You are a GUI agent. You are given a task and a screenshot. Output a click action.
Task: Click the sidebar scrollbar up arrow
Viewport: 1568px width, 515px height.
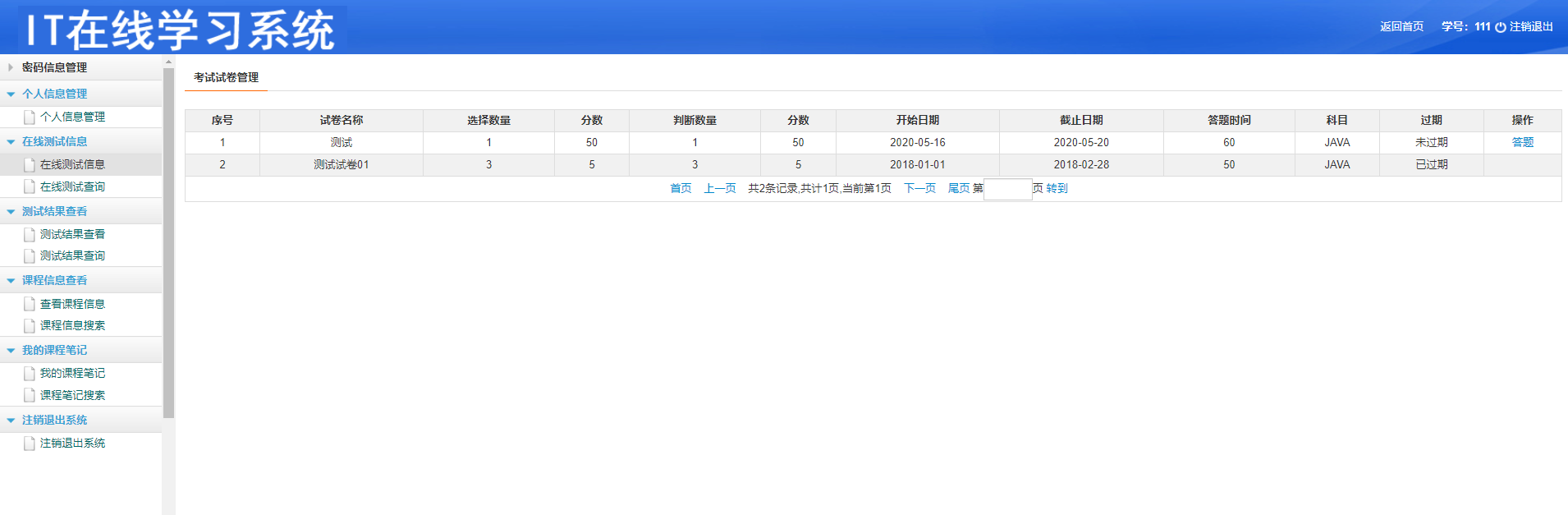point(168,62)
